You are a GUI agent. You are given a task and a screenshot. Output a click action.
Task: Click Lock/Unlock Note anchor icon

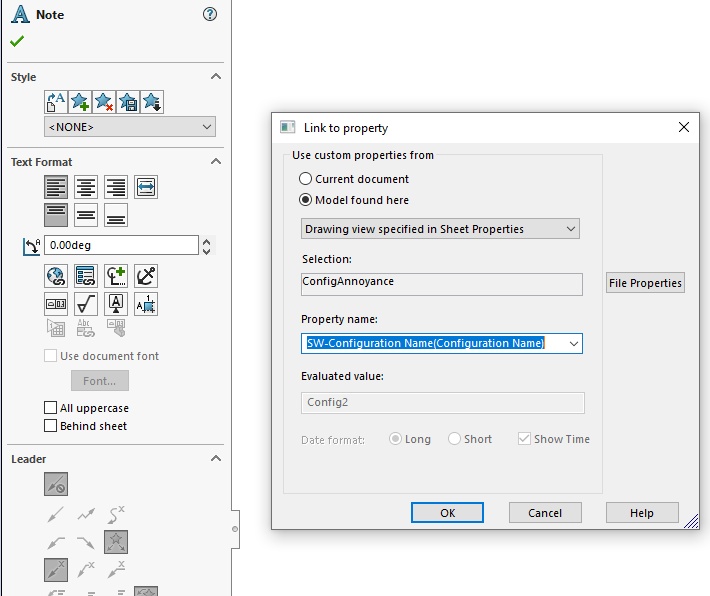click(146, 276)
